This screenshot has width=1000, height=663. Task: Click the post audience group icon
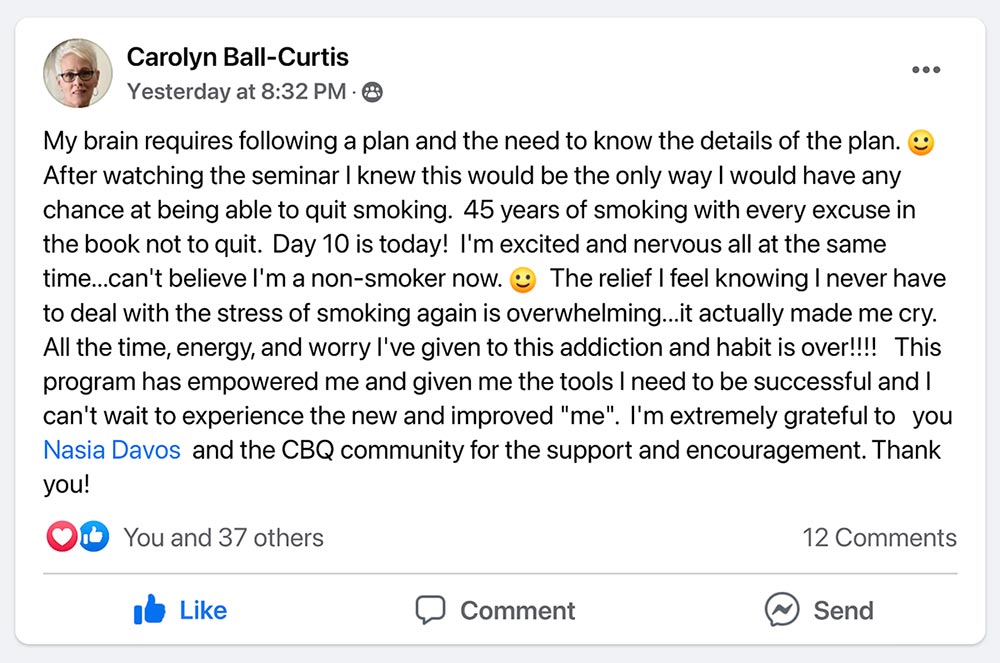(373, 93)
